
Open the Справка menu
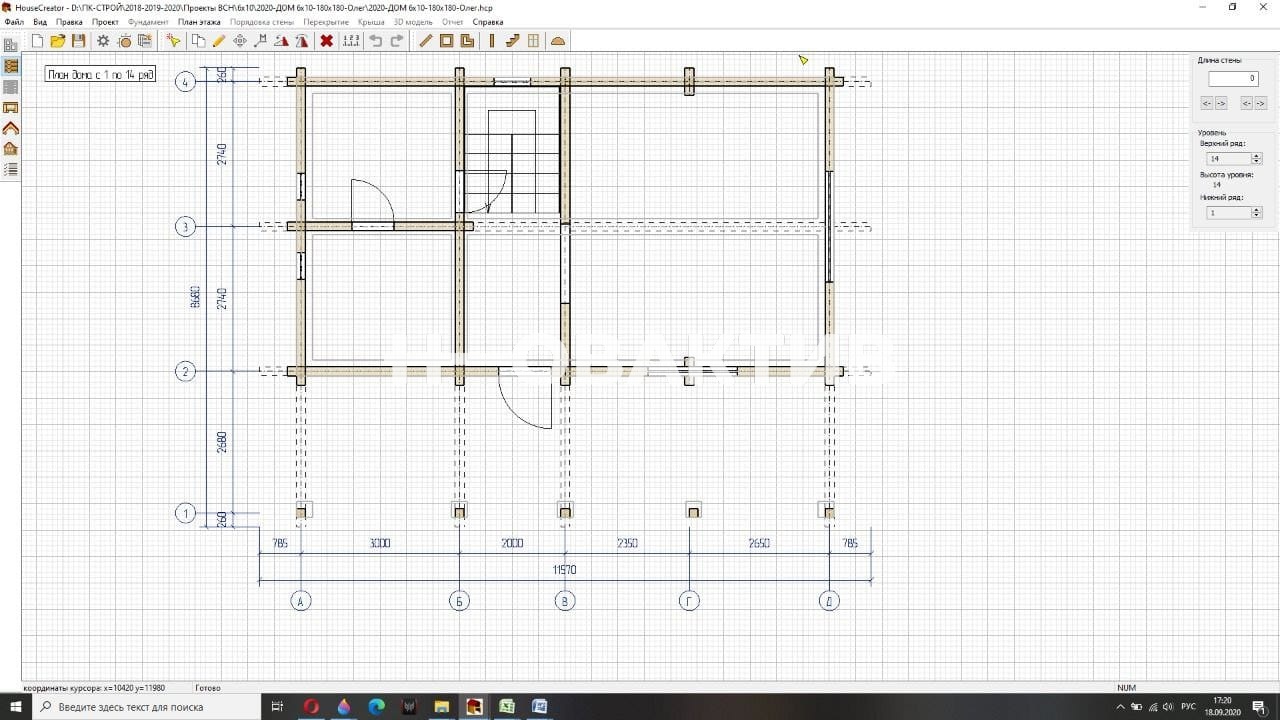tap(488, 21)
